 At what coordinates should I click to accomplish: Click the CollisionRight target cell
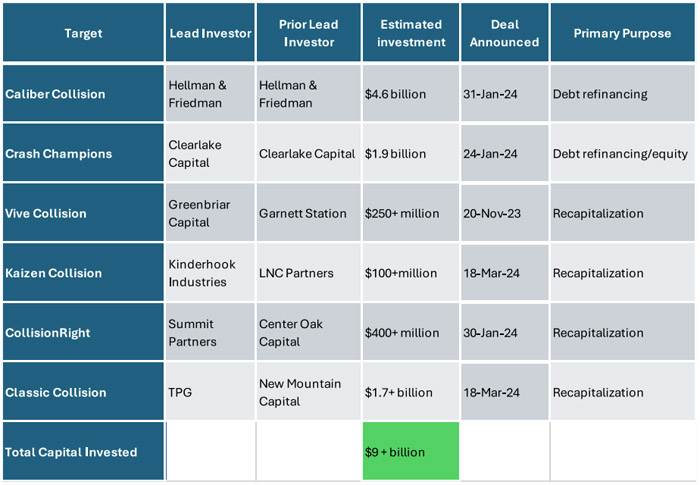click(82, 333)
